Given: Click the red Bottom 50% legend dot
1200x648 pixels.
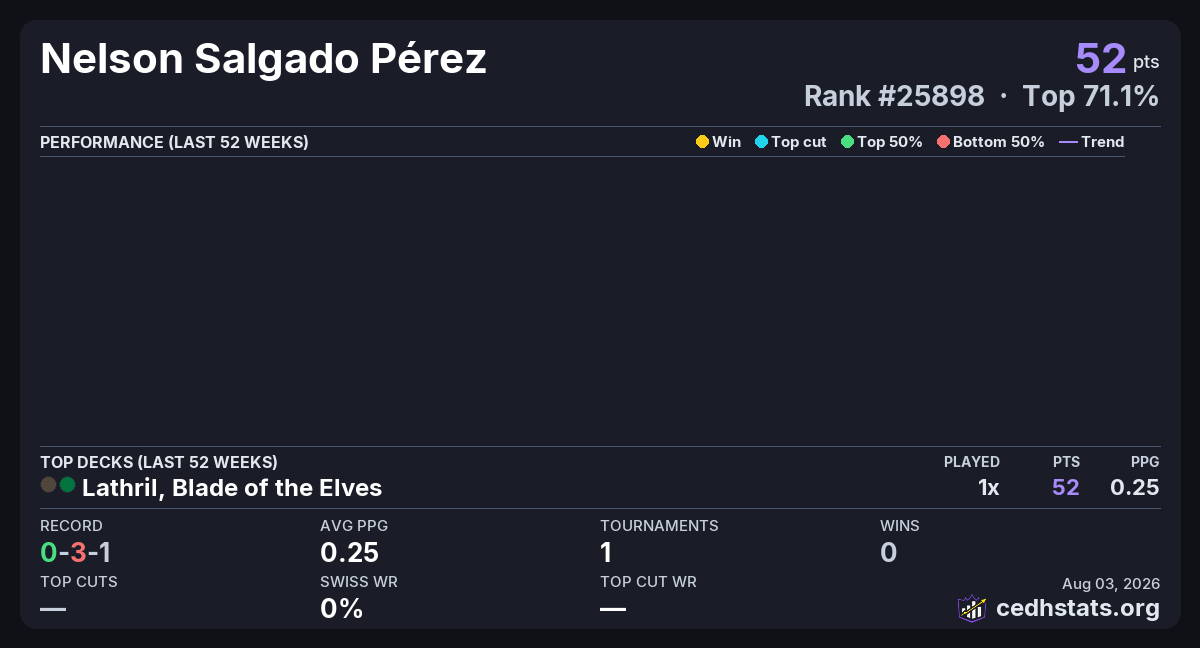Looking at the screenshot, I should point(943,142).
